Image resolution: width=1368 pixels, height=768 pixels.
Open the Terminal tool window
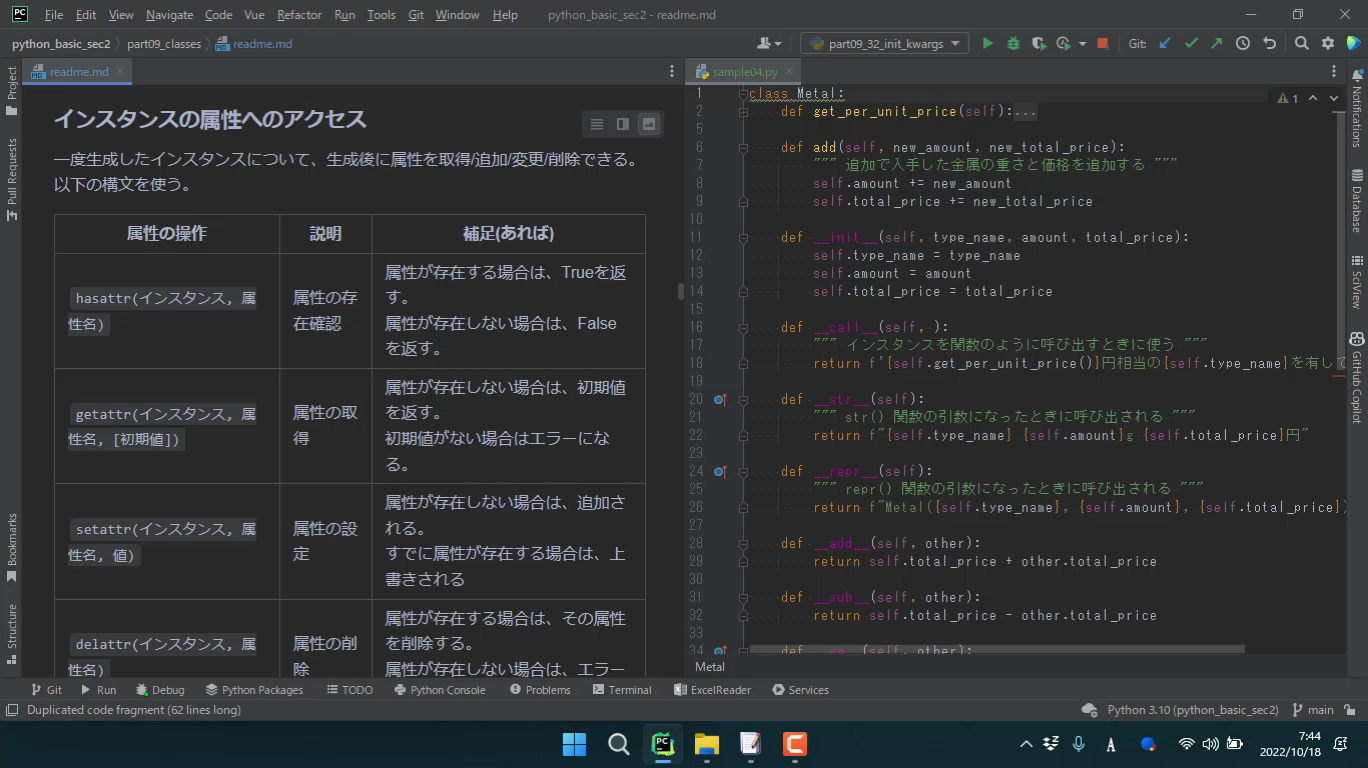[x=622, y=690]
